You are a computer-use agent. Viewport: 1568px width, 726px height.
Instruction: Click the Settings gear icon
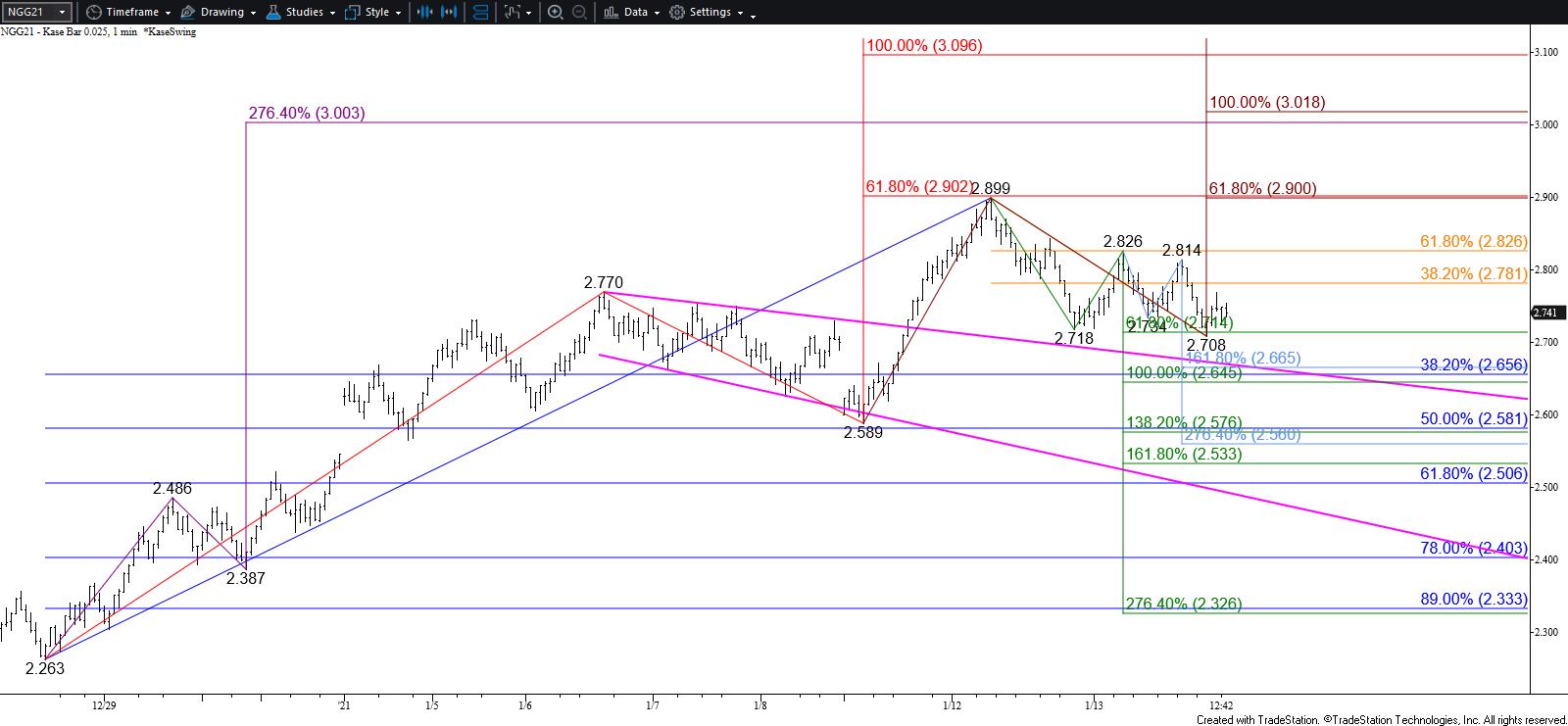pyautogui.click(x=677, y=12)
